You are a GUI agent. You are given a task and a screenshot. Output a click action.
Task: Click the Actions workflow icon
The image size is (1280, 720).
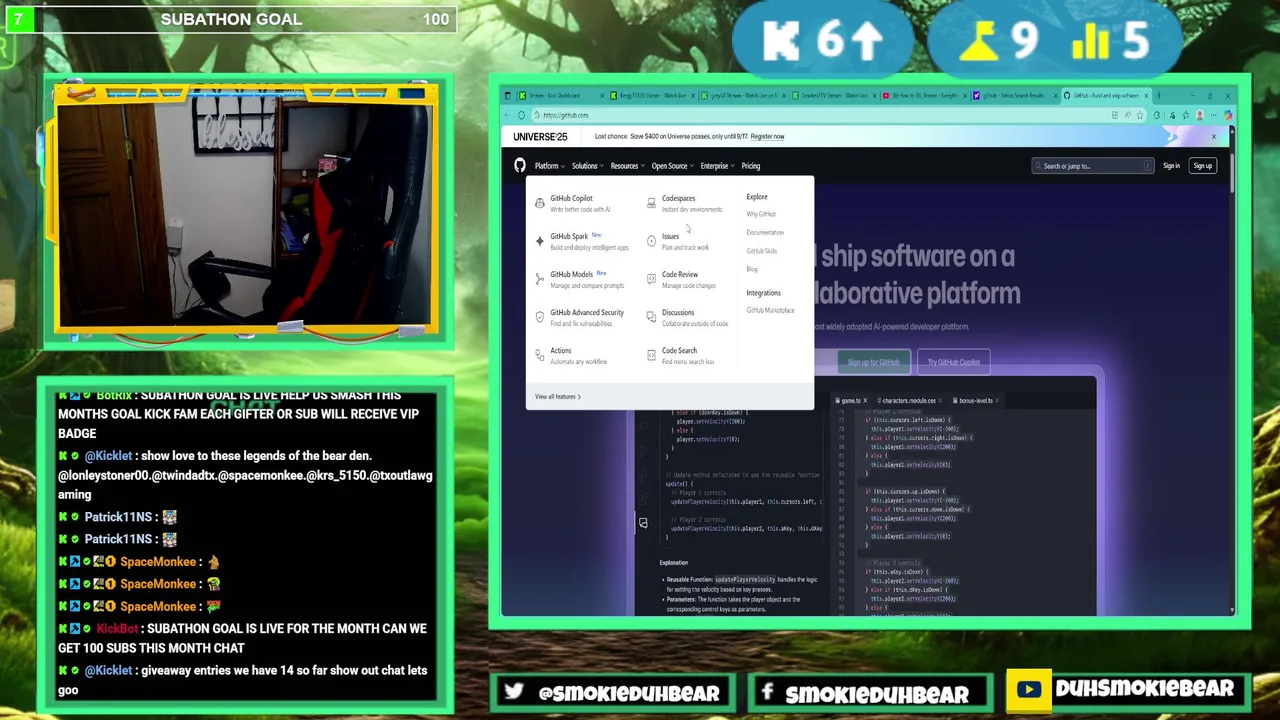click(x=540, y=355)
